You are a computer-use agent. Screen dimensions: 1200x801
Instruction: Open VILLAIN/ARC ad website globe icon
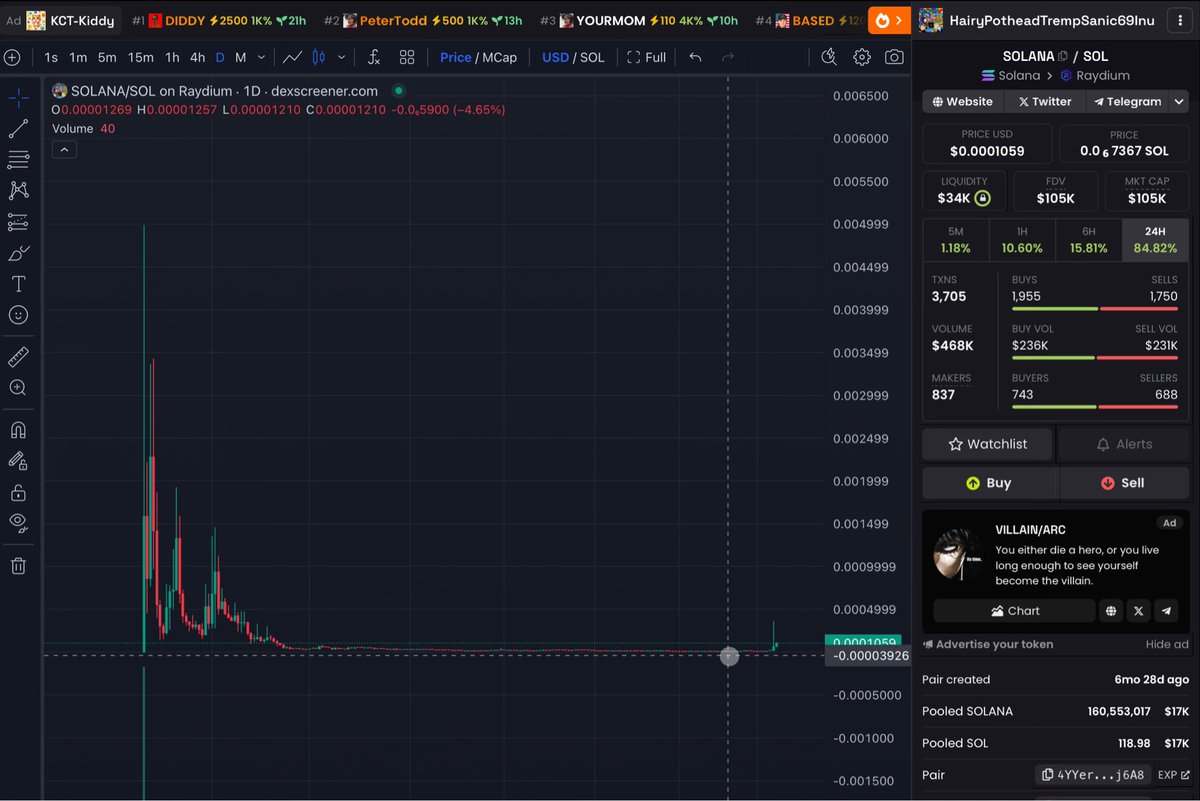[x=1111, y=611]
